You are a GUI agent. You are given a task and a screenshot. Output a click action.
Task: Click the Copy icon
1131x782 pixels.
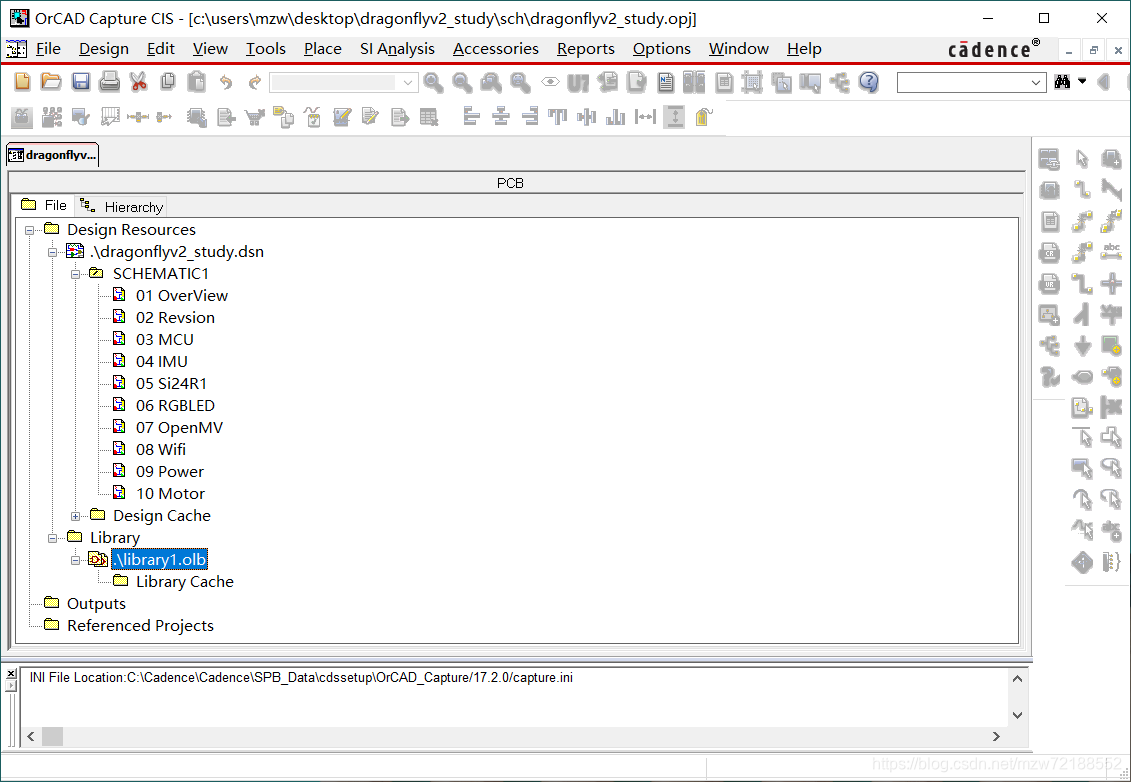(x=167, y=82)
